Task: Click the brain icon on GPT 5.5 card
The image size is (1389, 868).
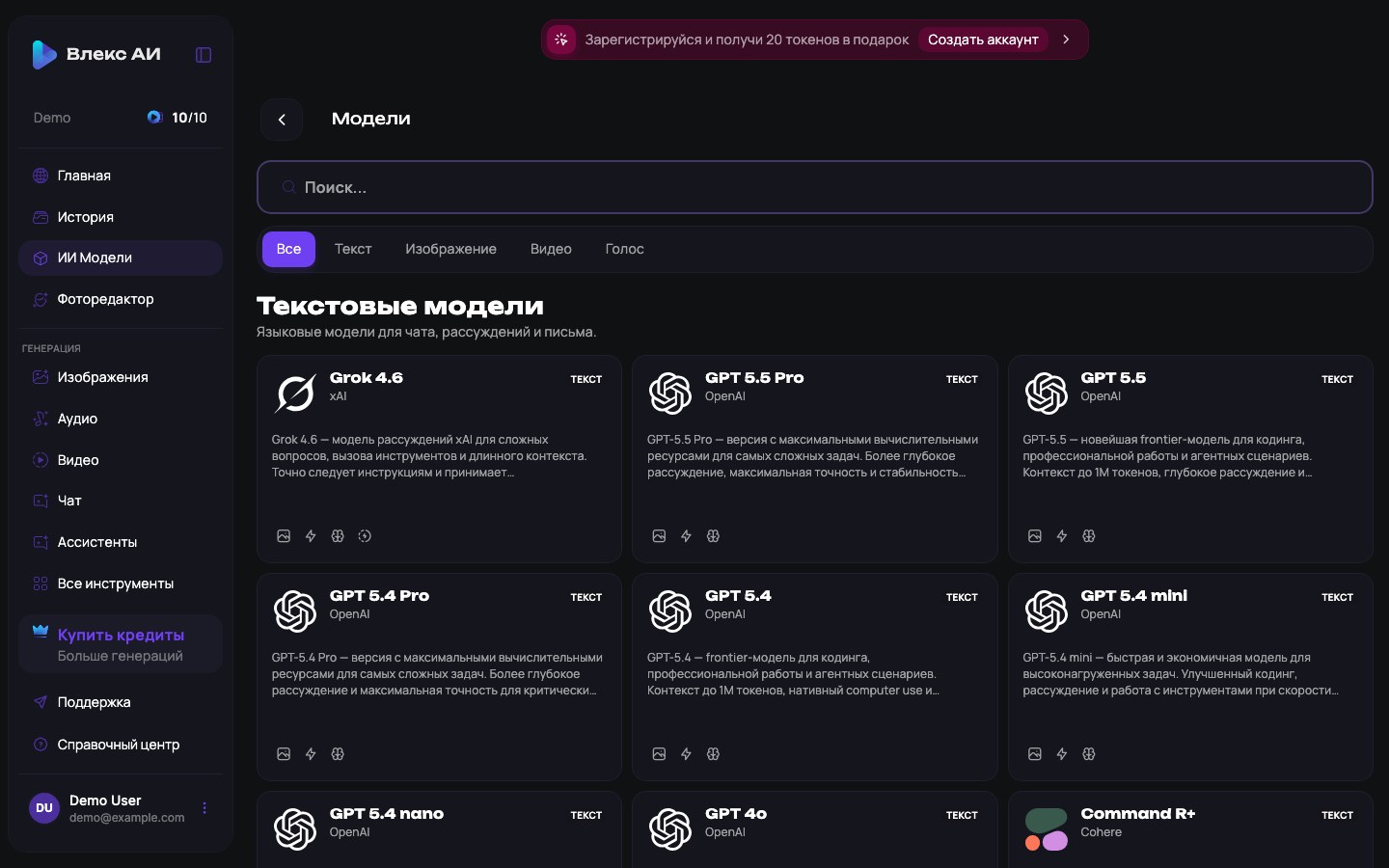Action: pyautogui.click(x=1089, y=536)
